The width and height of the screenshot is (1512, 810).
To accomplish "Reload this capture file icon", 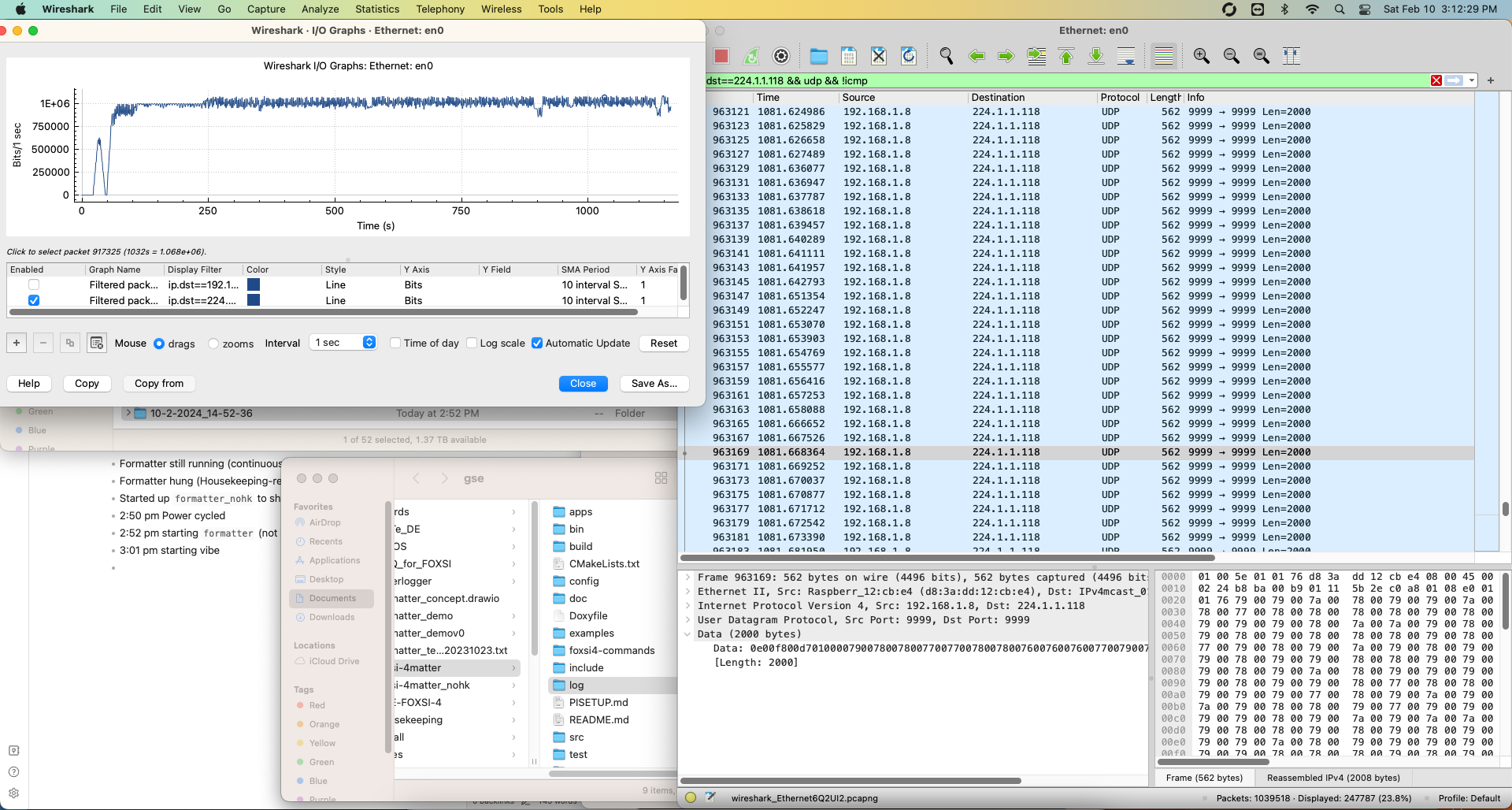I will pyautogui.click(x=909, y=56).
